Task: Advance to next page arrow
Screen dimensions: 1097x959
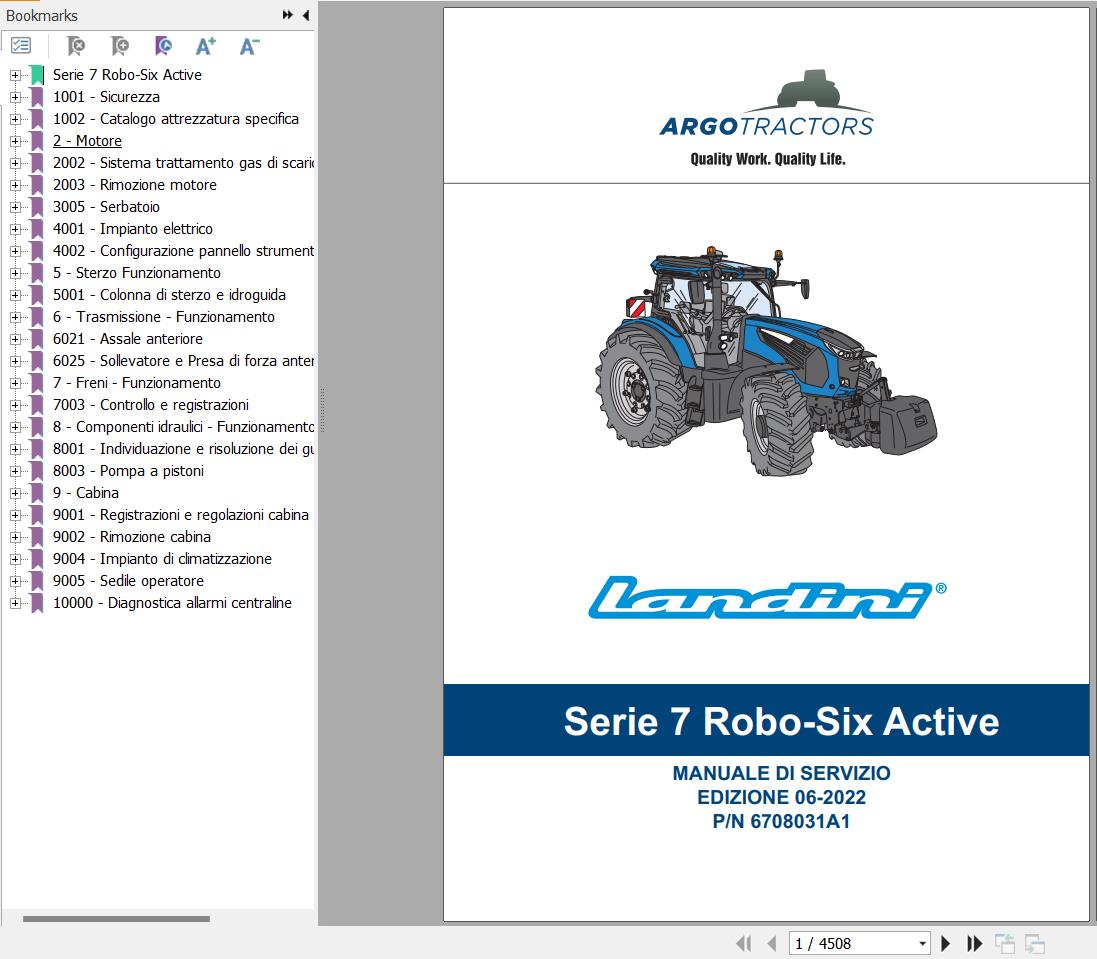Action: point(945,943)
